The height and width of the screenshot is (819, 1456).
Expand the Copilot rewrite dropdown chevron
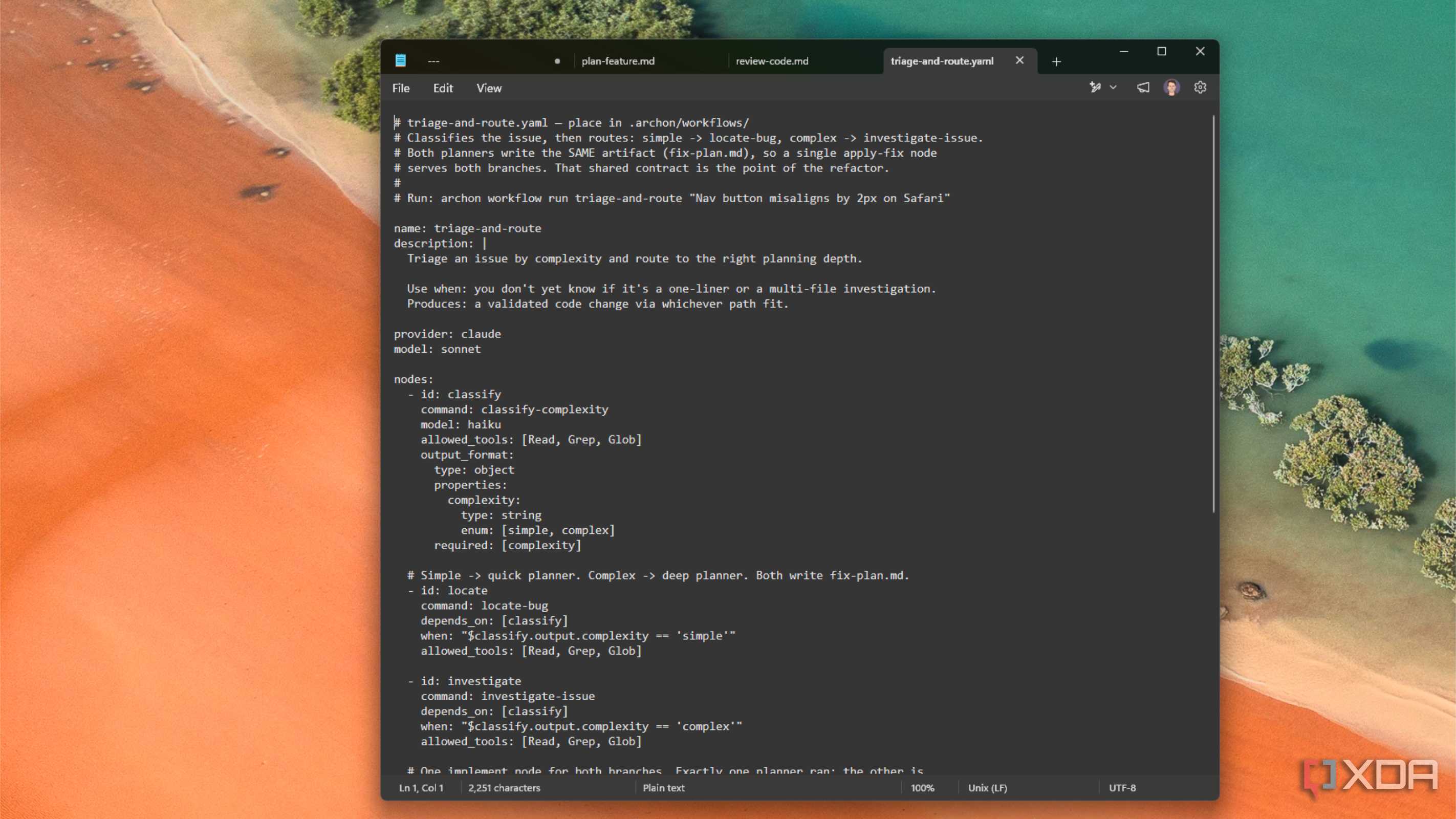pyautogui.click(x=1113, y=88)
